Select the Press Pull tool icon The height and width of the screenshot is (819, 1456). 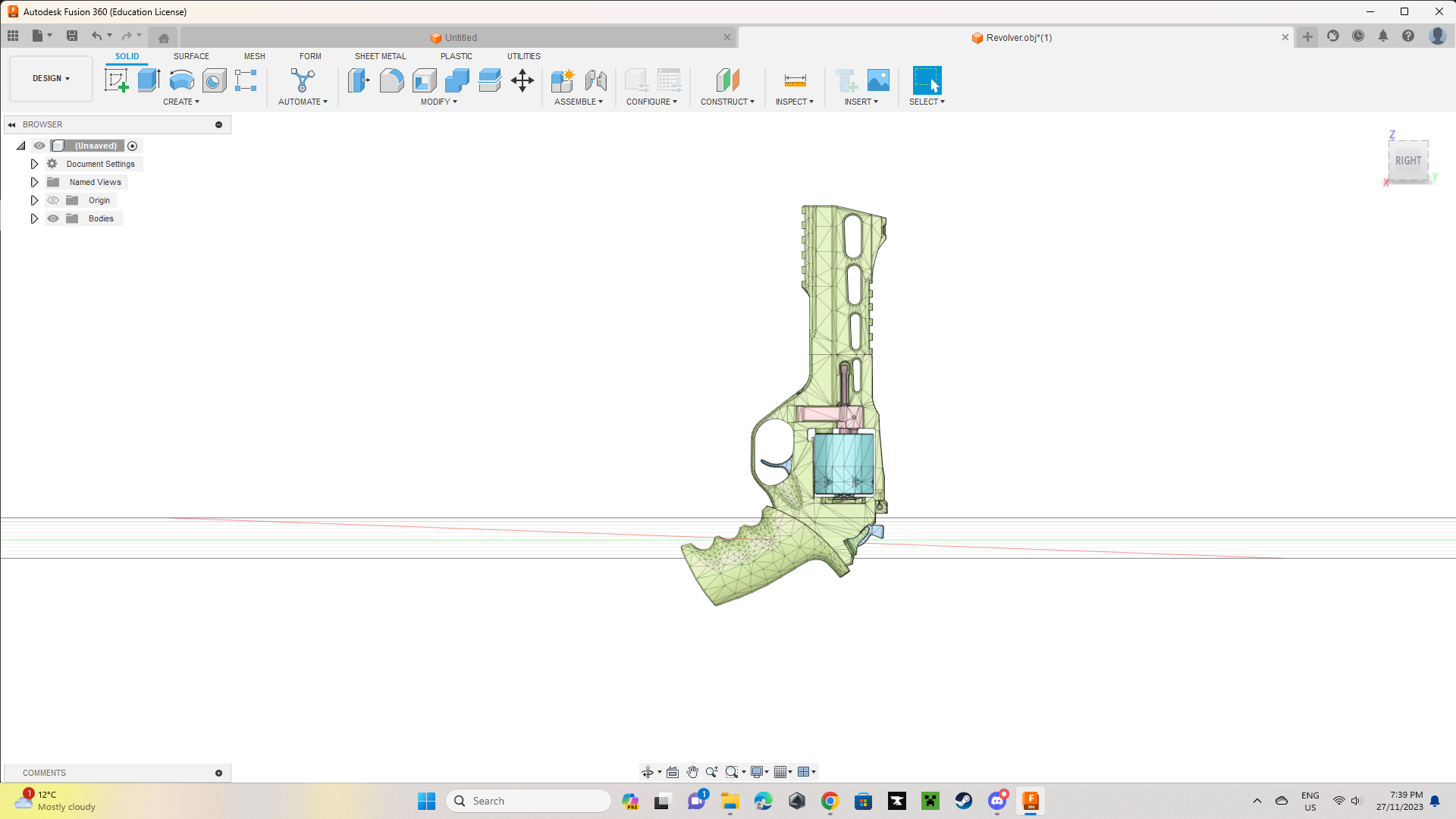point(359,80)
